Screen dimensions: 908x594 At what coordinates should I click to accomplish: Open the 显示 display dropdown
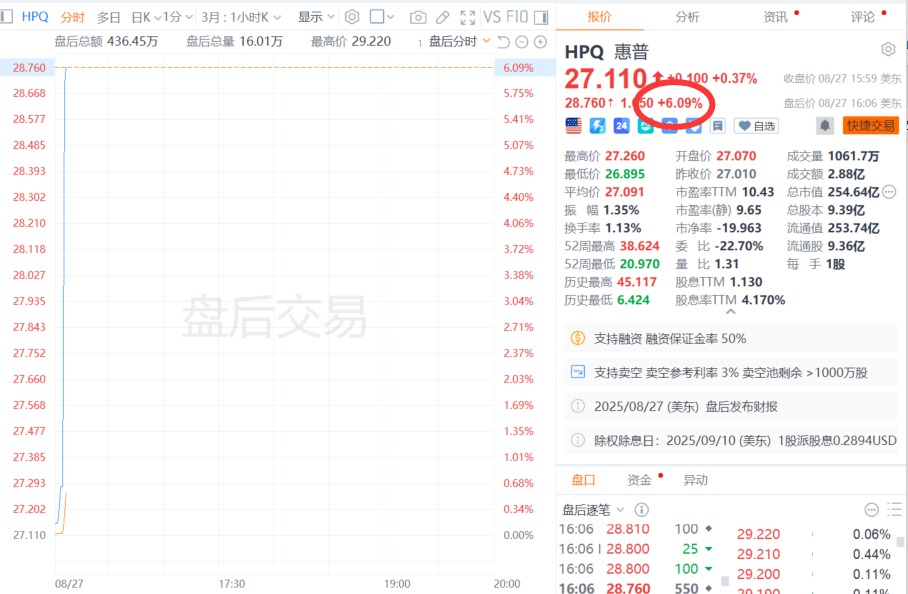click(x=316, y=17)
